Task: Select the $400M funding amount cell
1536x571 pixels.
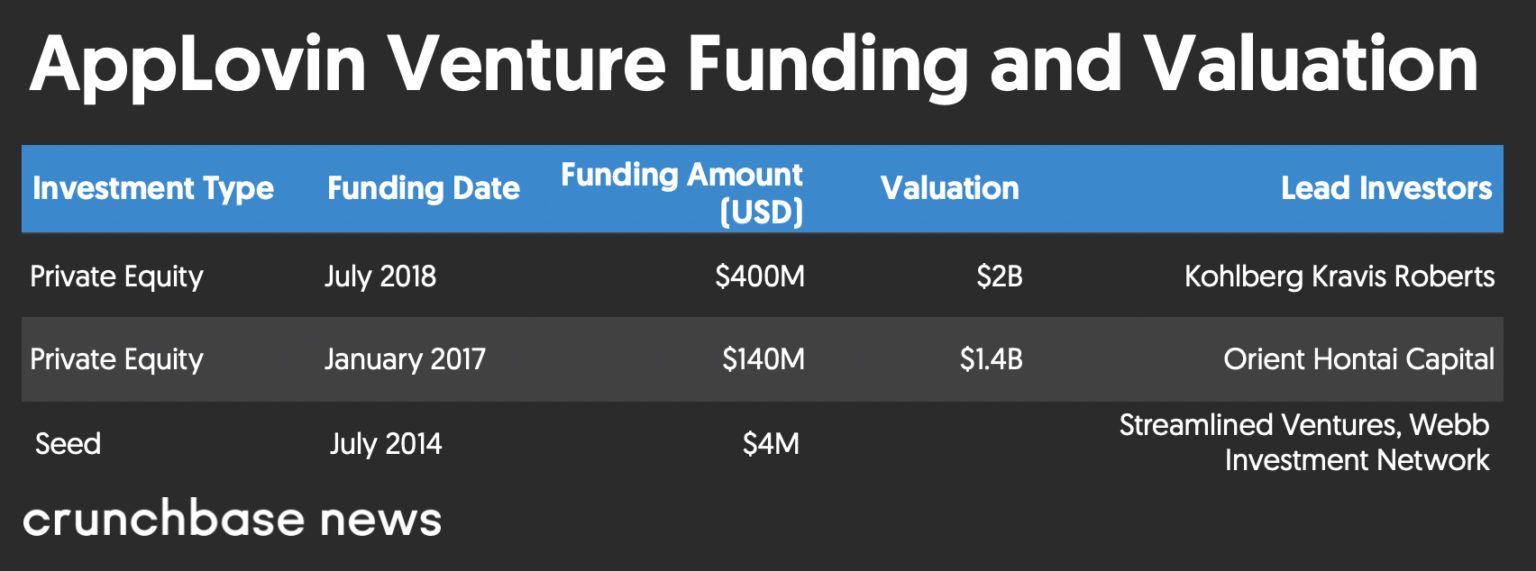Action: 760,277
